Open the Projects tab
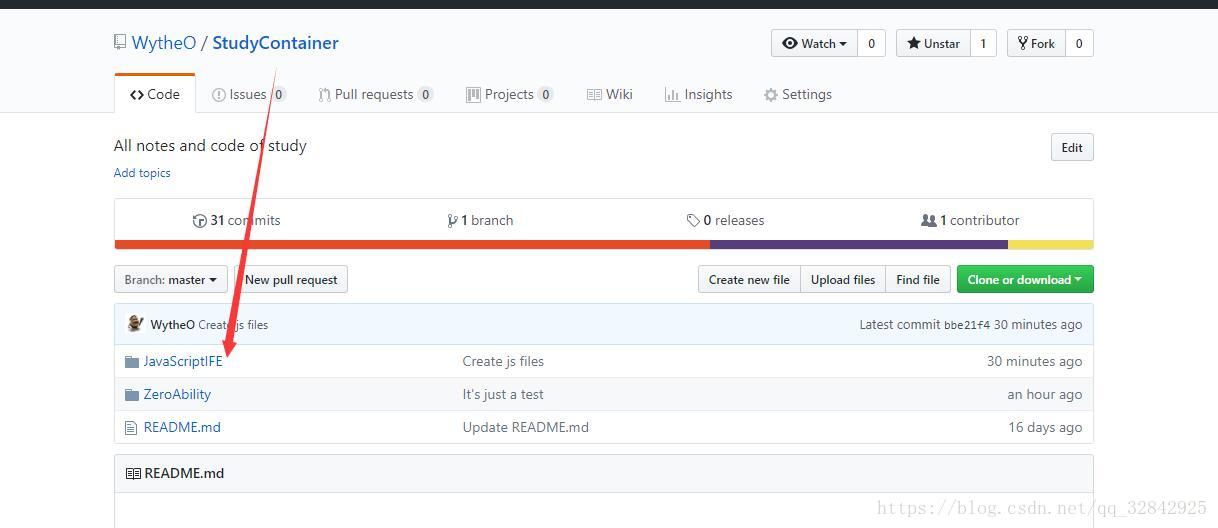The image size is (1218, 528). [509, 94]
